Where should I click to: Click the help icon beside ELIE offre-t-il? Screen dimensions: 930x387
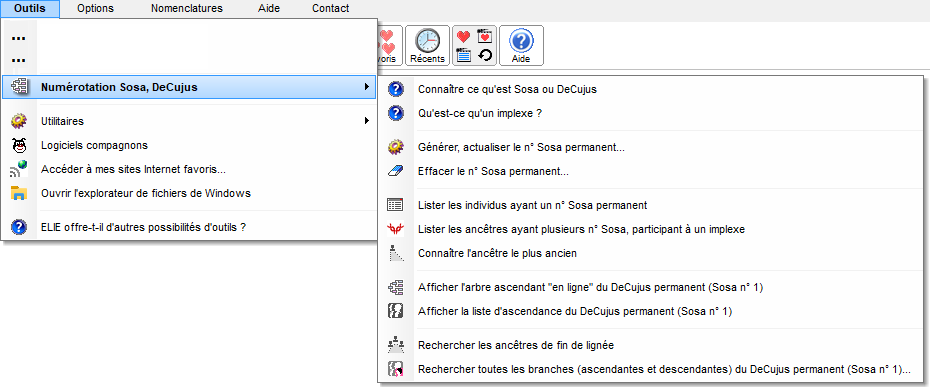[19, 226]
